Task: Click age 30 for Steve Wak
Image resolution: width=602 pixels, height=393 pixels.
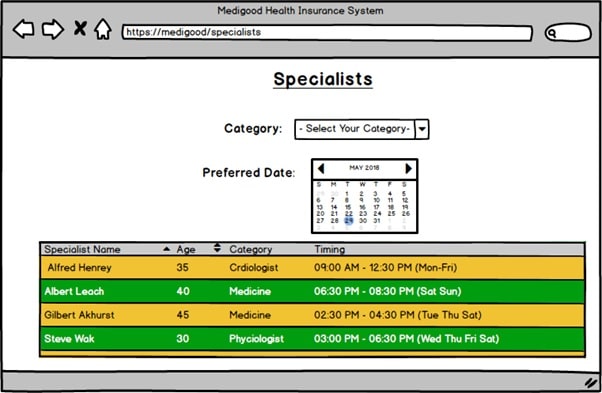Action: point(183,339)
